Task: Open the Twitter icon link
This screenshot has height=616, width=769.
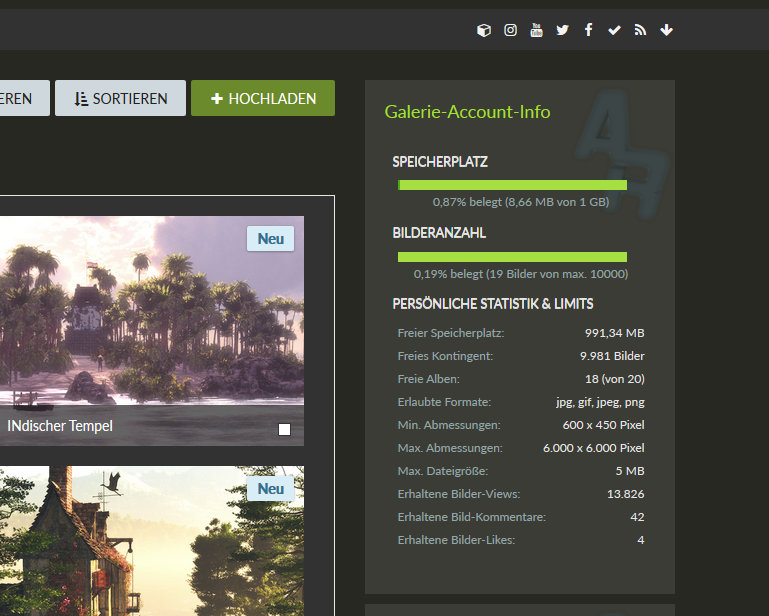Action: click(563, 30)
